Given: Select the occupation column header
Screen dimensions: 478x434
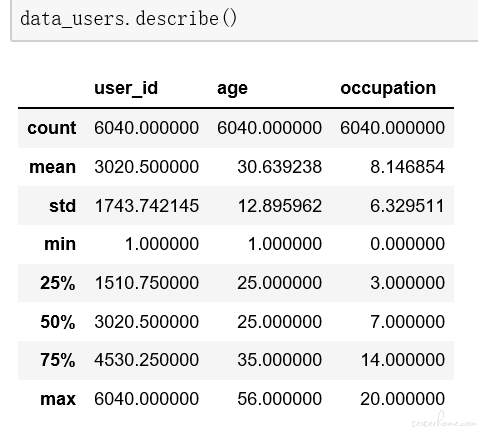Looking at the screenshot, I should [388, 89].
